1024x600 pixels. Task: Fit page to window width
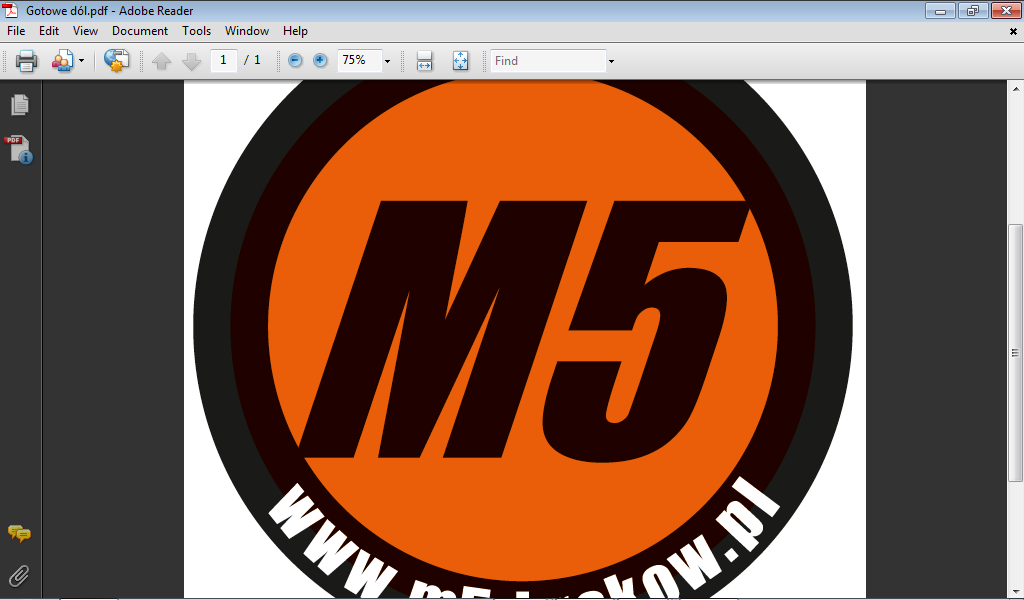coord(424,61)
